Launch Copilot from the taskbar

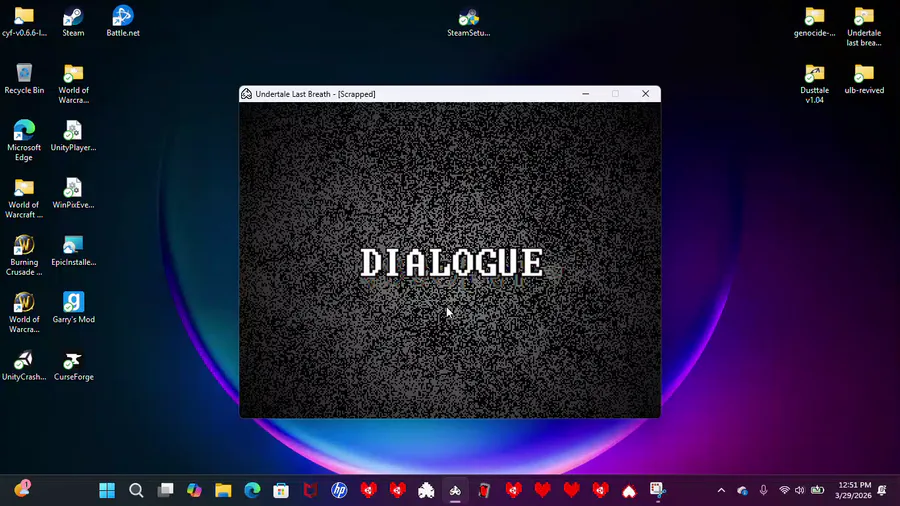coord(194,491)
